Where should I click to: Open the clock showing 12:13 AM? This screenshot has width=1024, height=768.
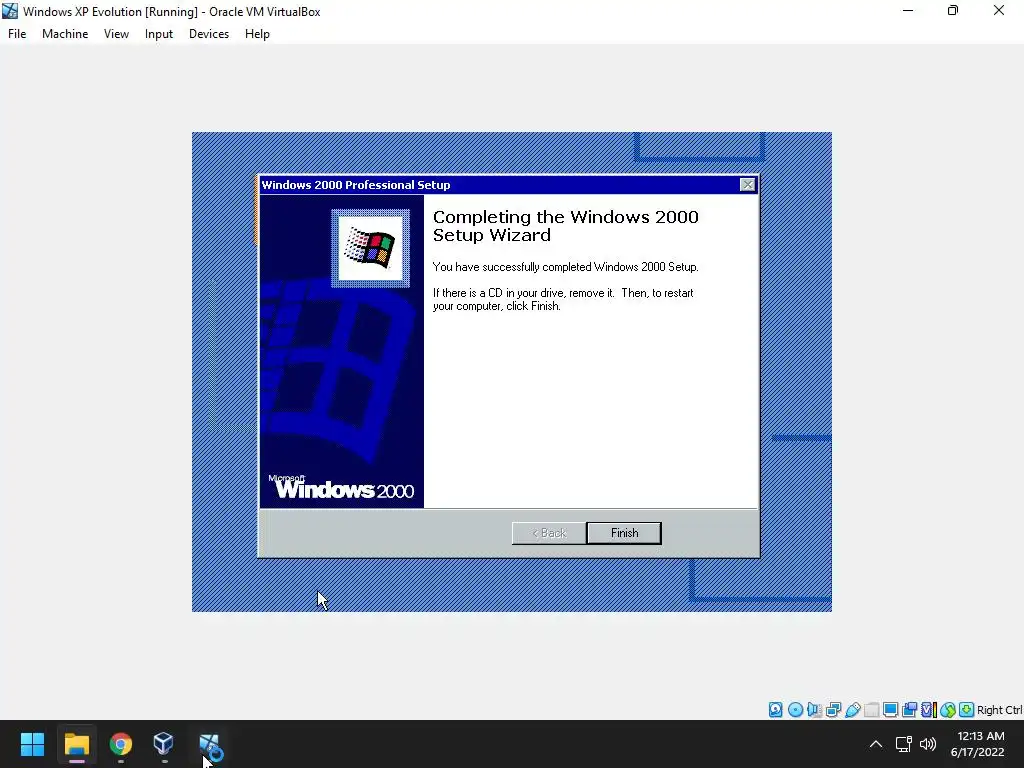pos(978,744)
